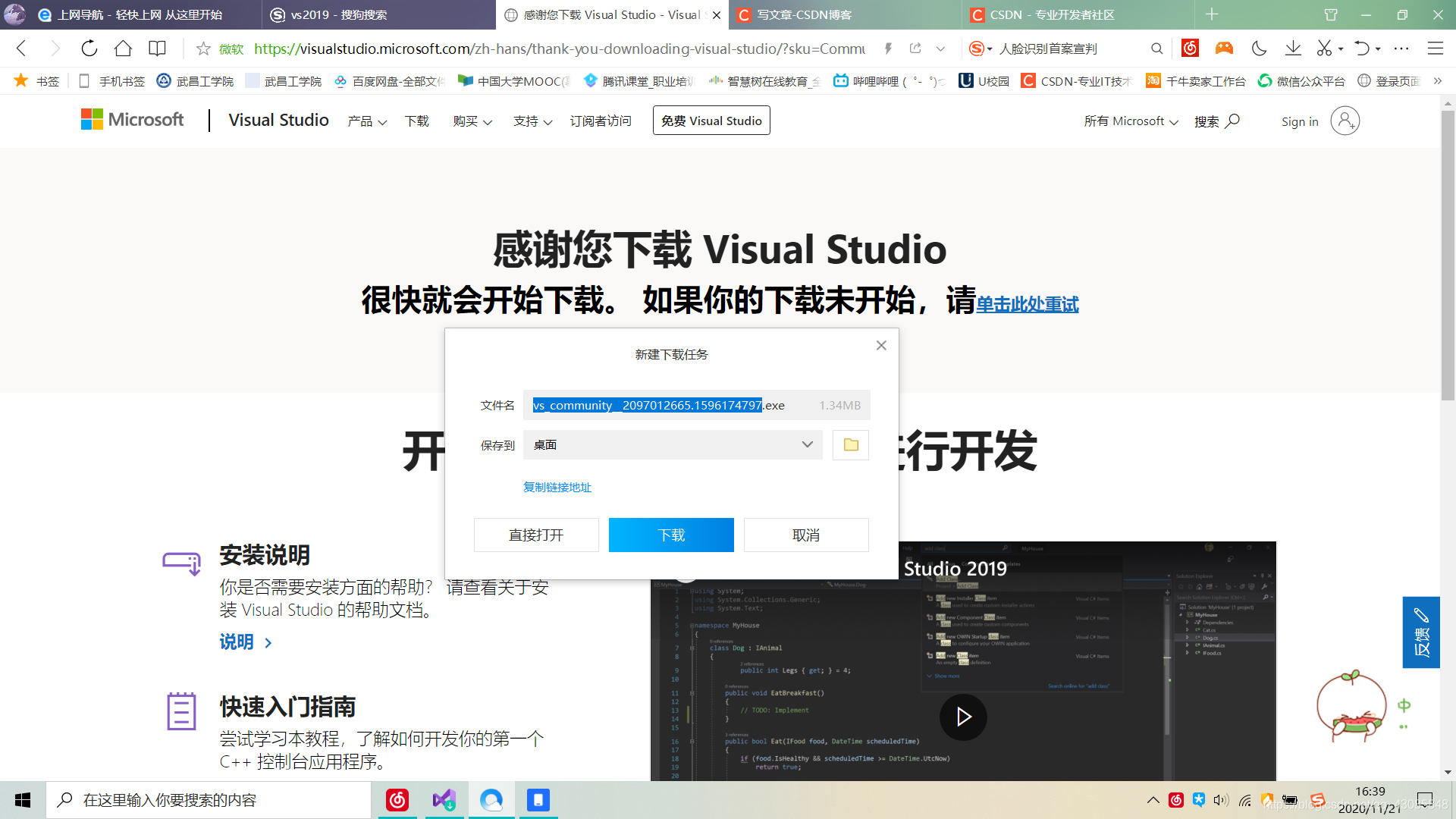Open the screenshot scissors tool
This screenshot has width=1456, height=819.
coord(1324,49)
